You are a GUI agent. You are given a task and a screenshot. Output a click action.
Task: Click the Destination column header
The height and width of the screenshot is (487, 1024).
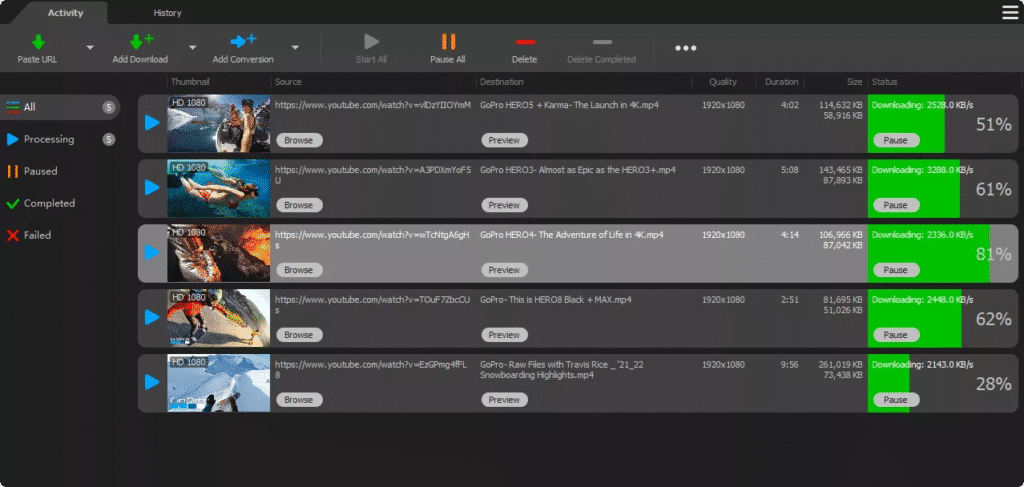pyautogui.click(x=502, y=82)
